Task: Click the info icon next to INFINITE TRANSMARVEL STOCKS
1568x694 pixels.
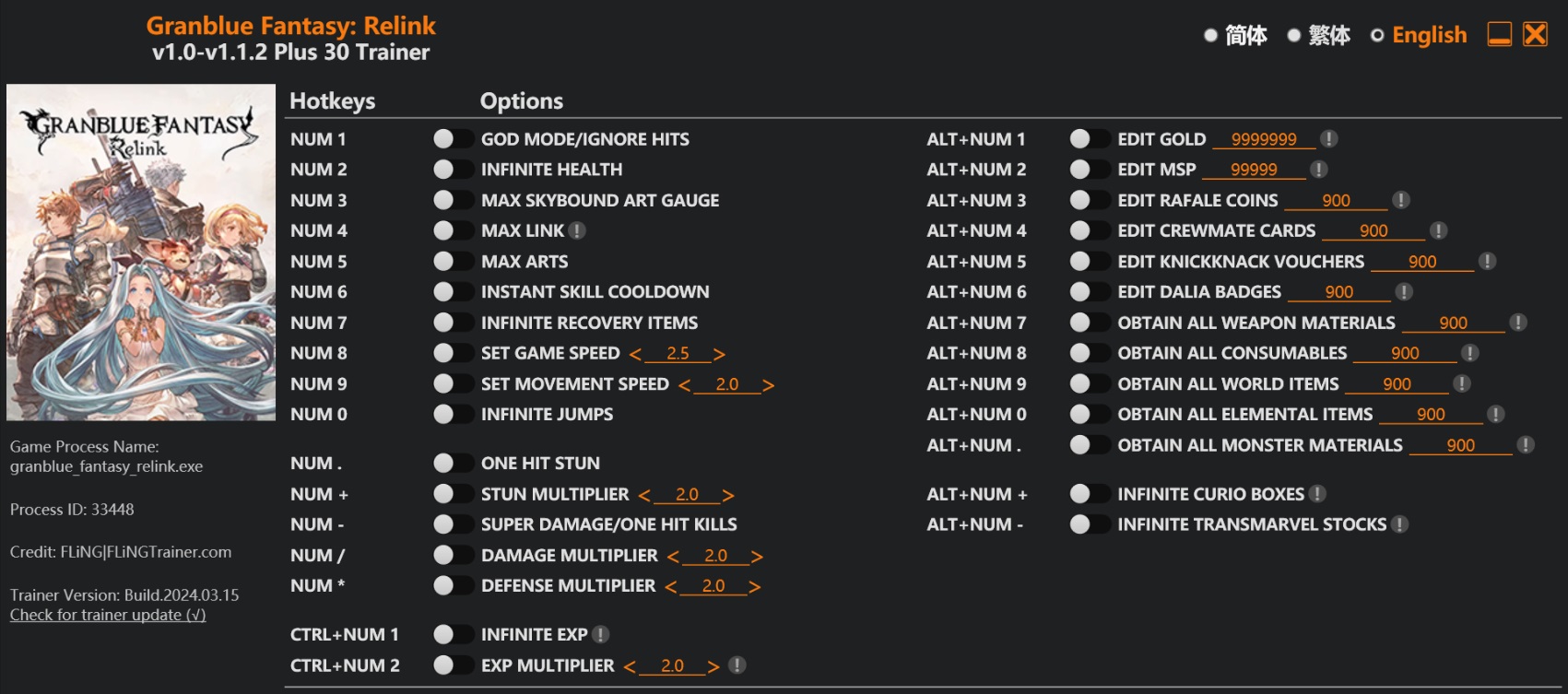Action: (x=1399, y=524)
